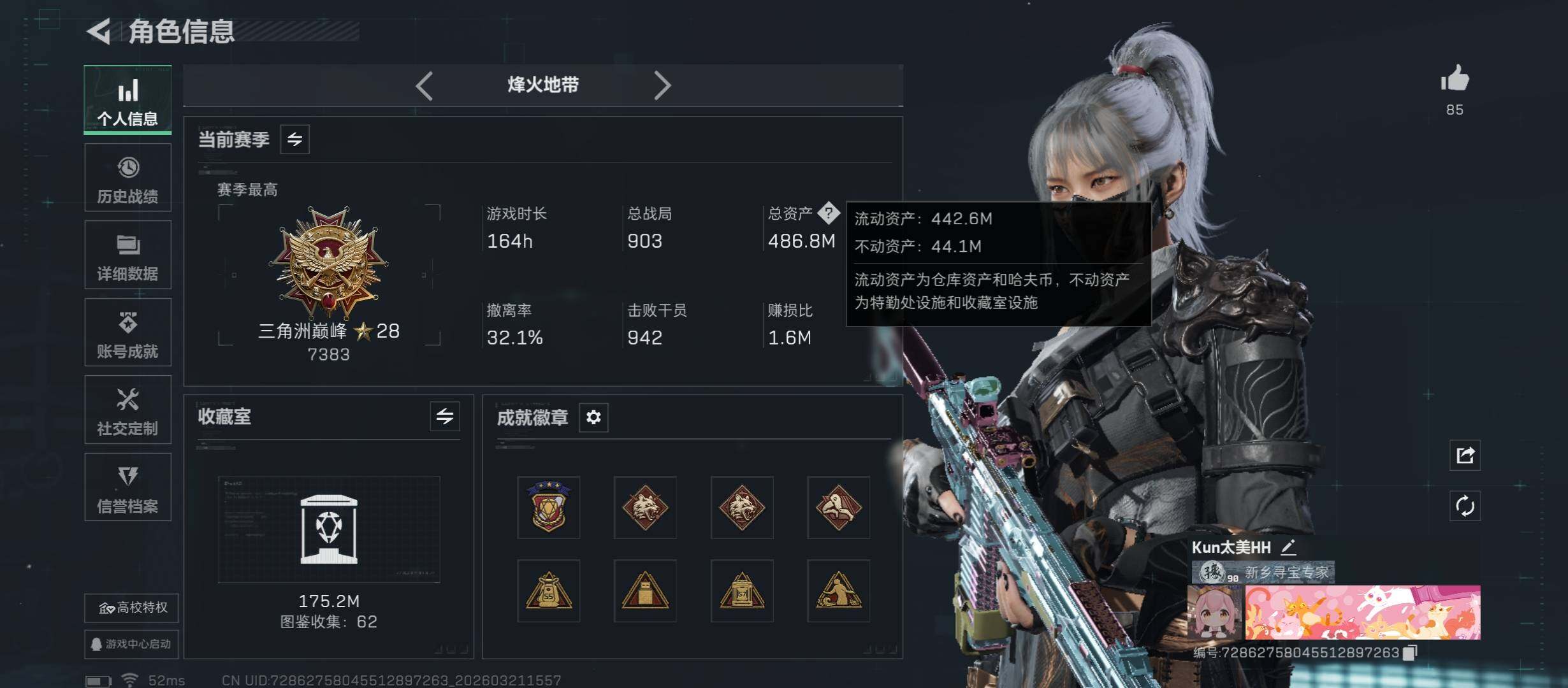Open the 历史战绩 tab

point(128,178)
